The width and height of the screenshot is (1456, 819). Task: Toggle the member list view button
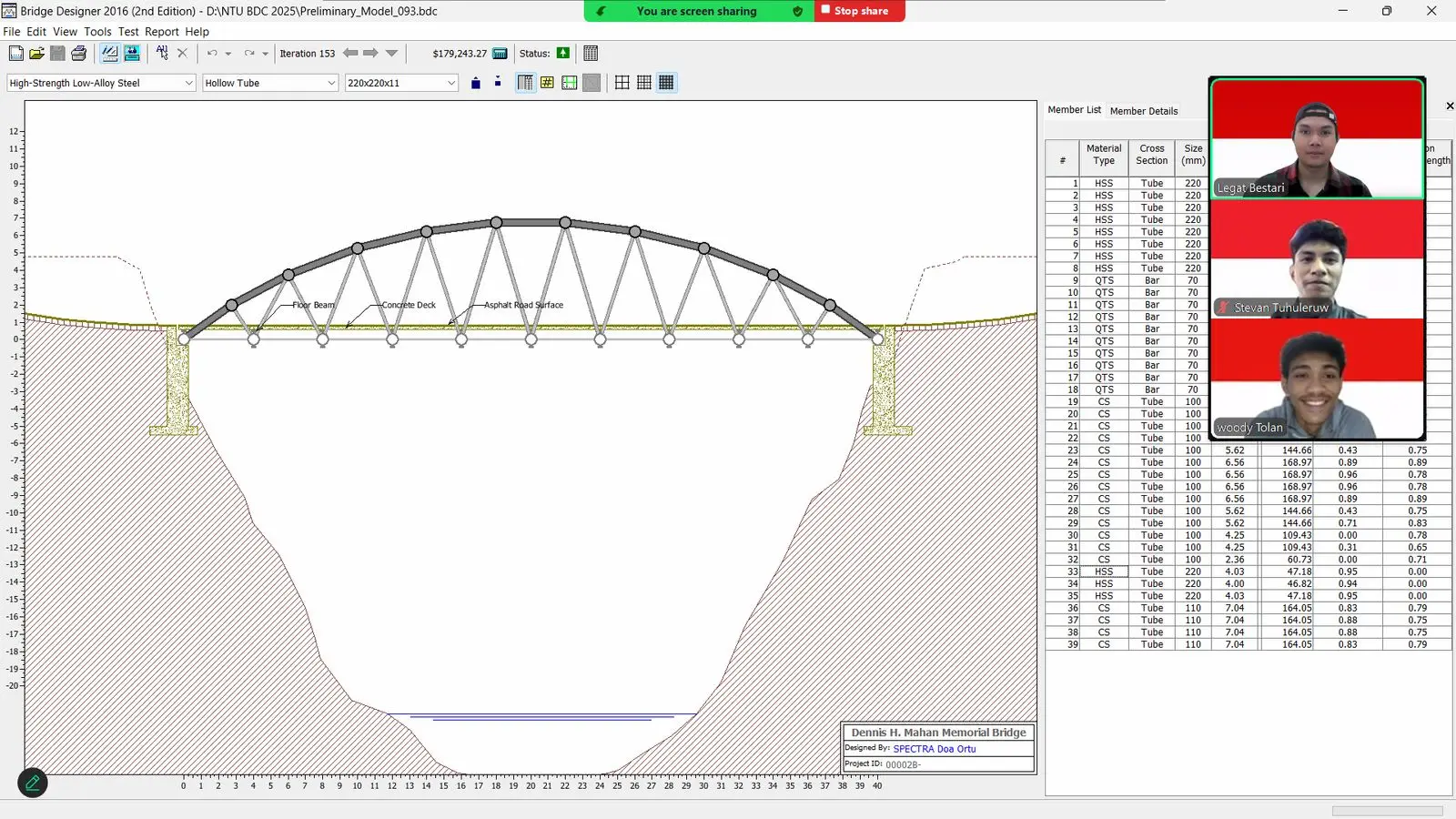coord(525,83)
